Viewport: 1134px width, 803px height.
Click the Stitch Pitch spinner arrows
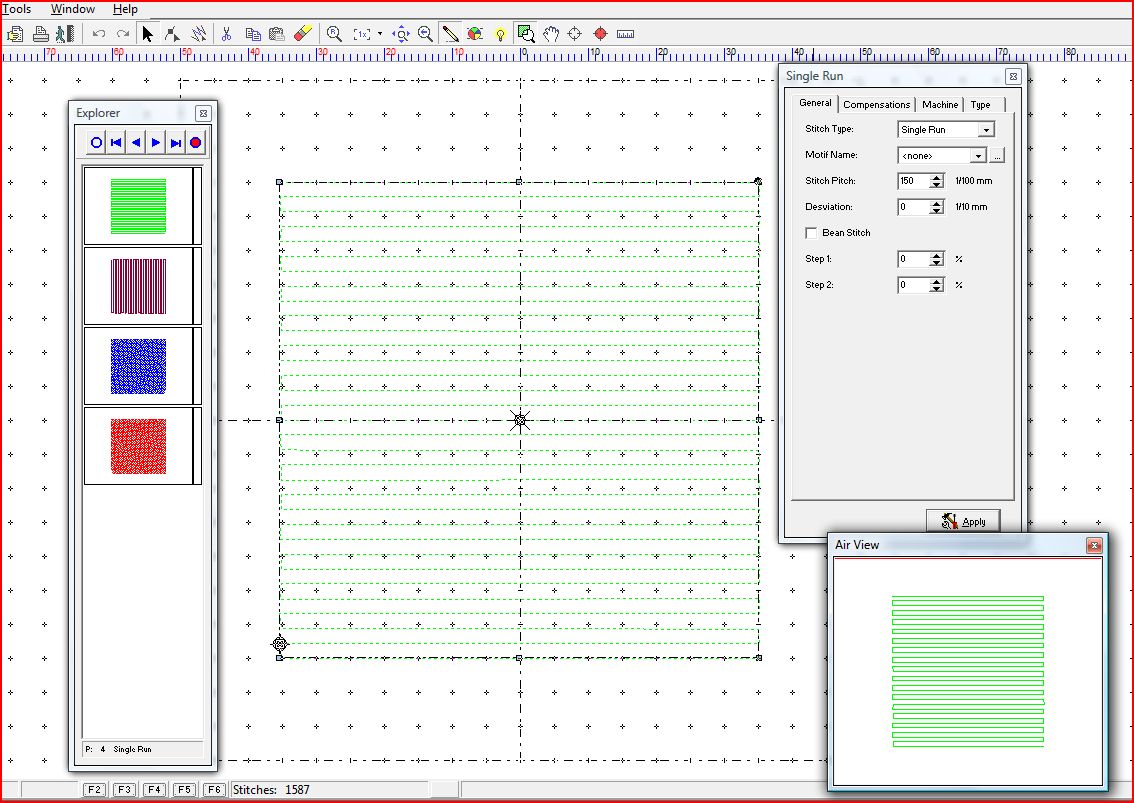coord(937,182)
